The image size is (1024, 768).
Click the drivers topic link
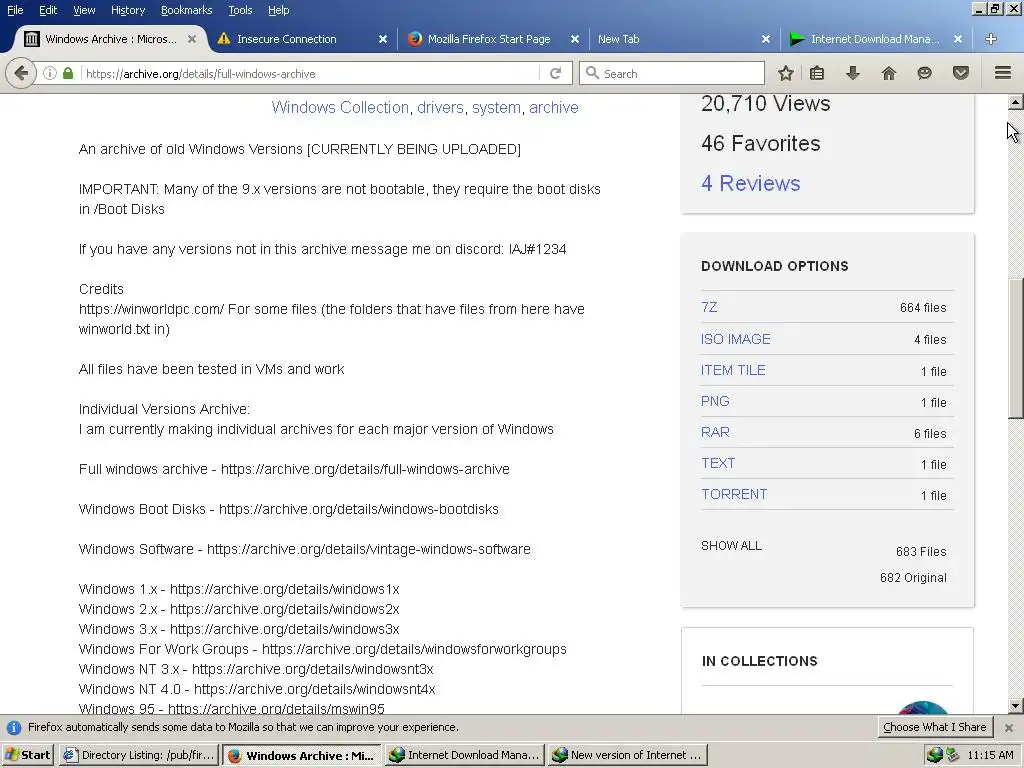(441, 107)
